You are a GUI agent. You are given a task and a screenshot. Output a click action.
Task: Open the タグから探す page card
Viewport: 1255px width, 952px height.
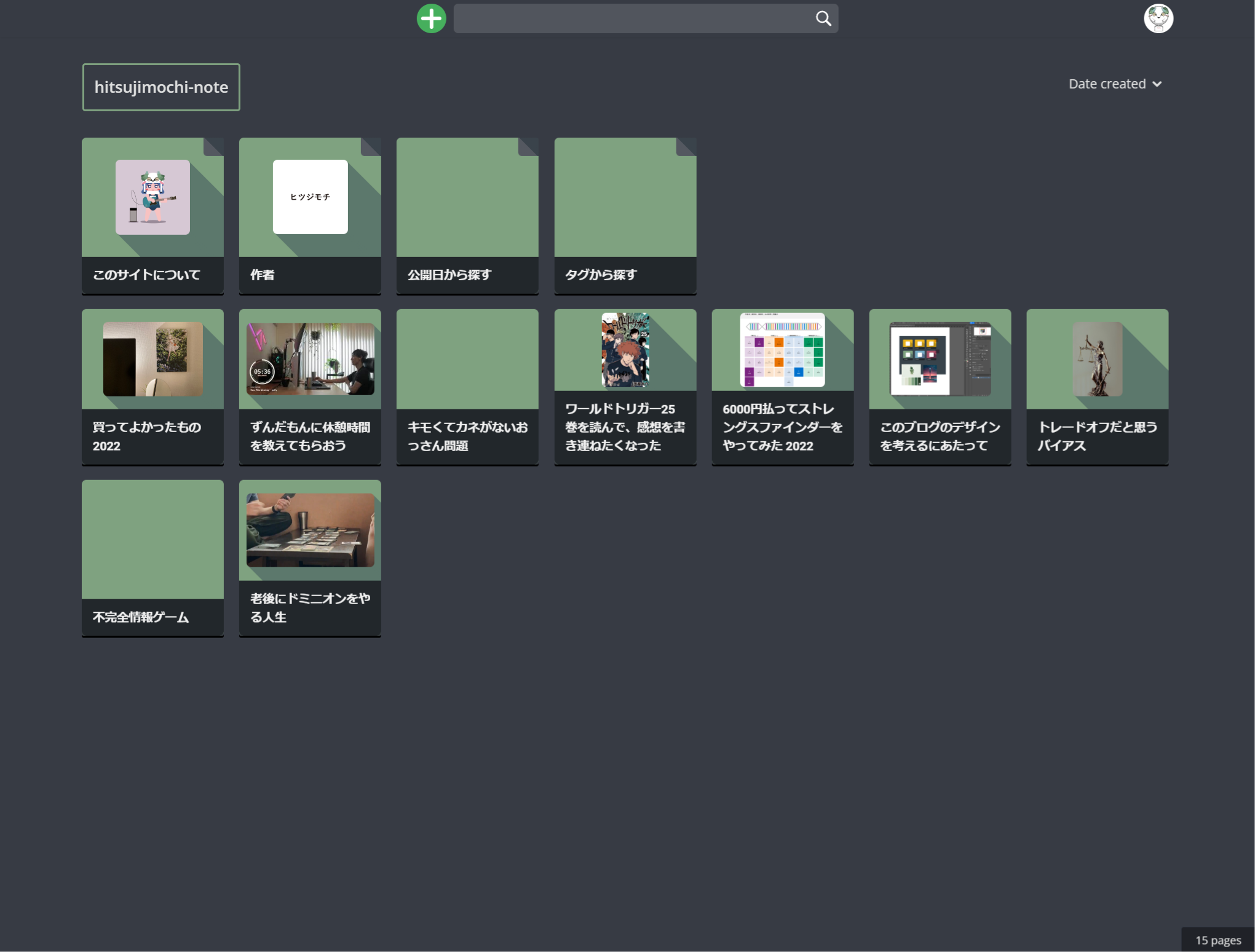(625, 215)
